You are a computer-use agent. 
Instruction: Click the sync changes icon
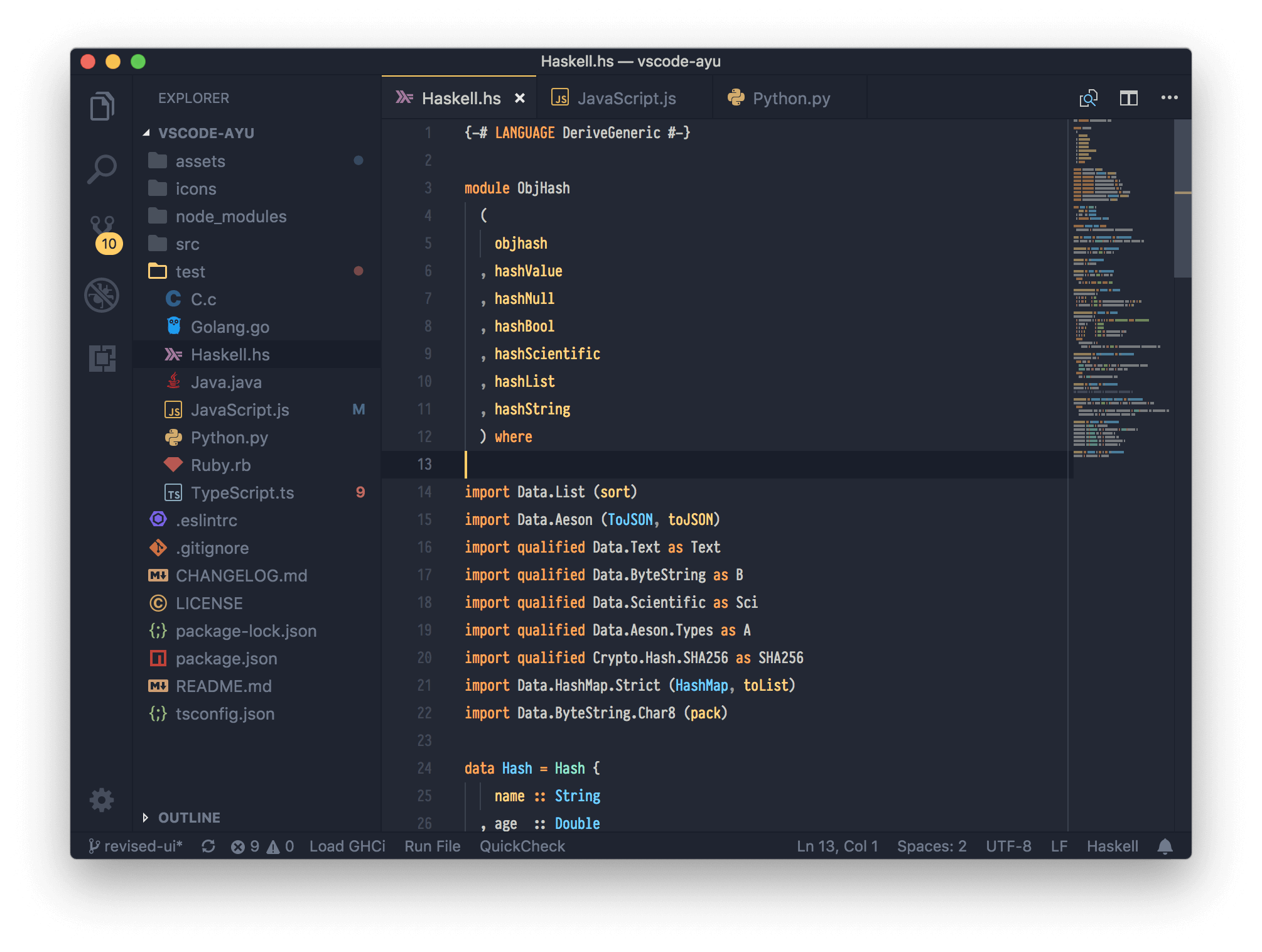click(x=208, y=847)
